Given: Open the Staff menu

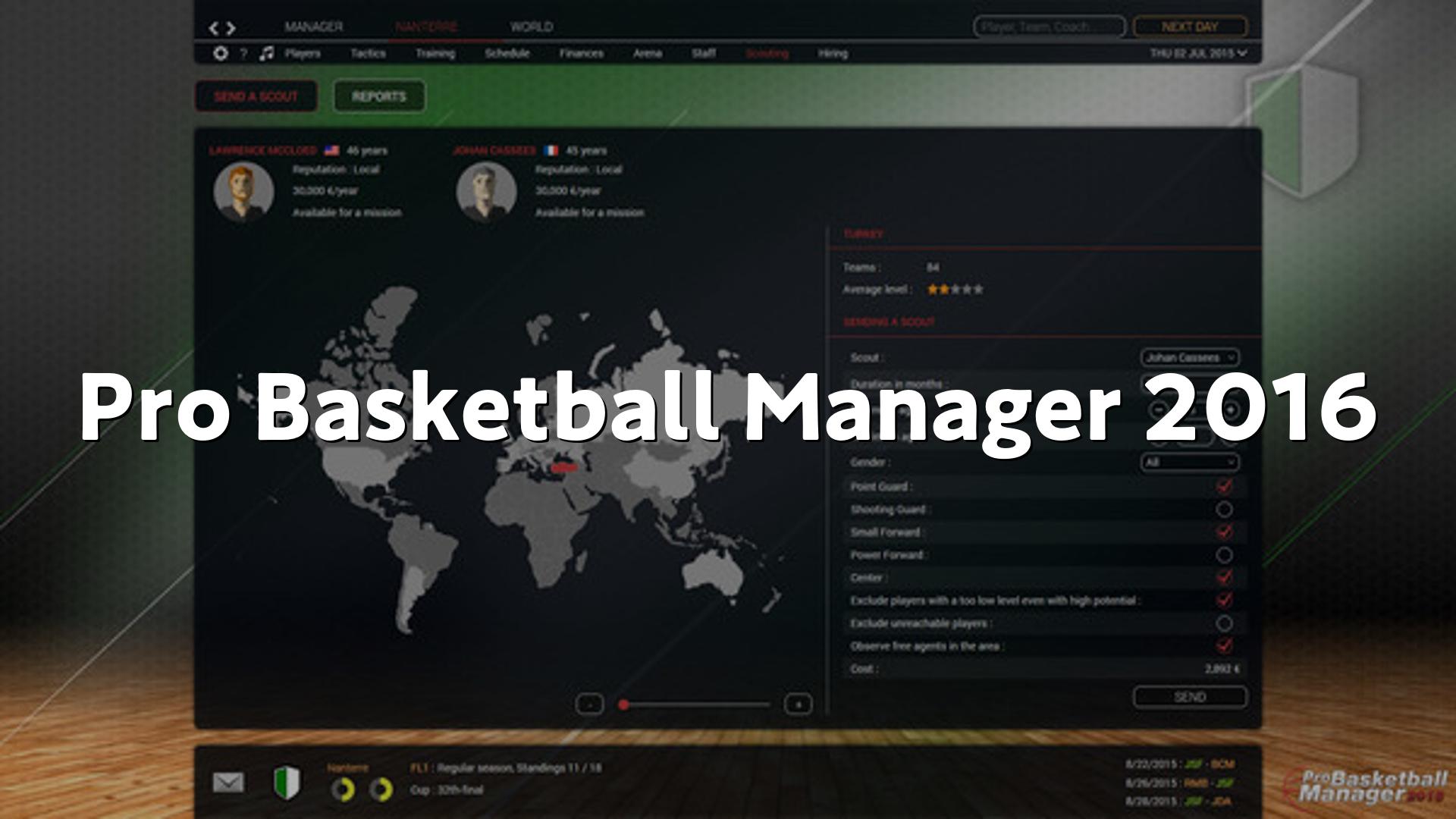Looking at the screenshot, I should pyautogui.click(x=704, y=53).
